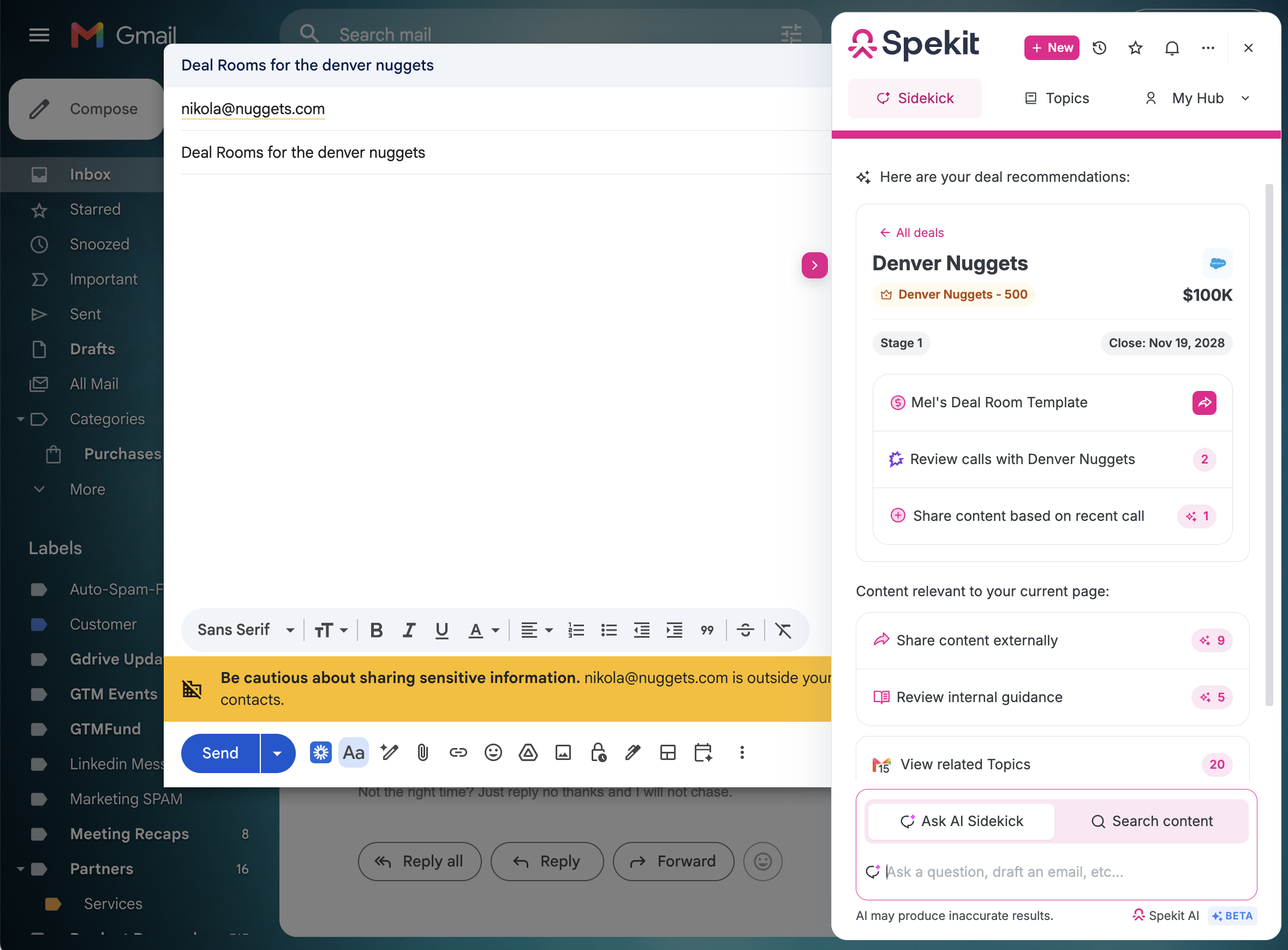Open Share content externally recommendations
Image resolution: width=1288 pixels, height=950 pixels.
[1052, 640]
